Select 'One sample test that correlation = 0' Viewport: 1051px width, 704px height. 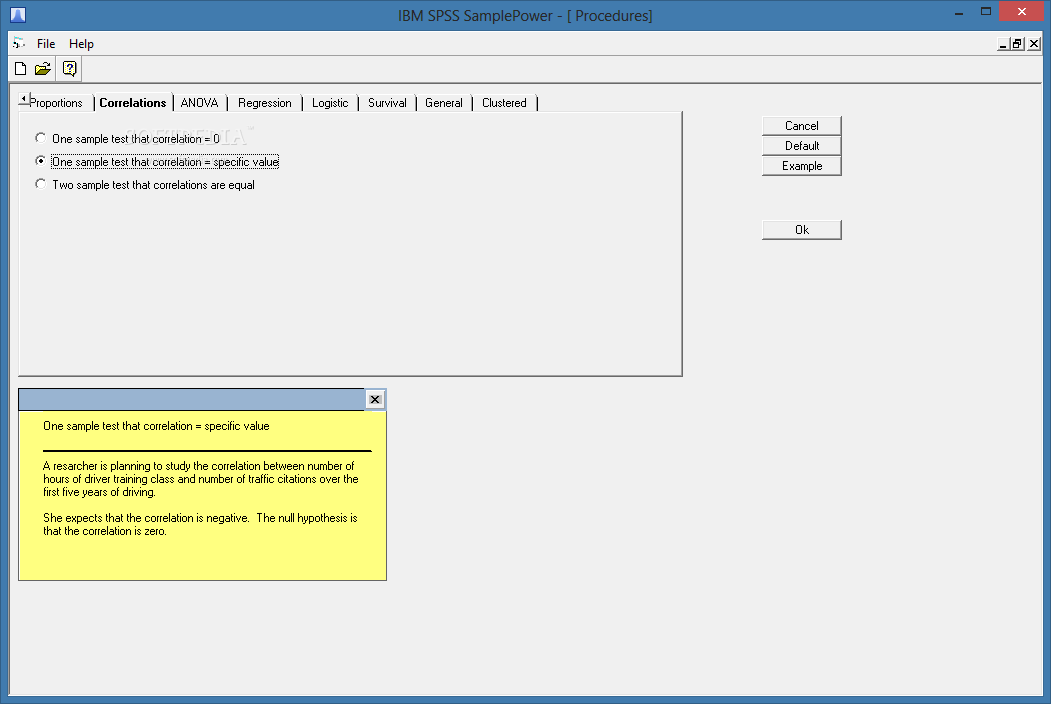pyautogui.click(x=127, y=139)
